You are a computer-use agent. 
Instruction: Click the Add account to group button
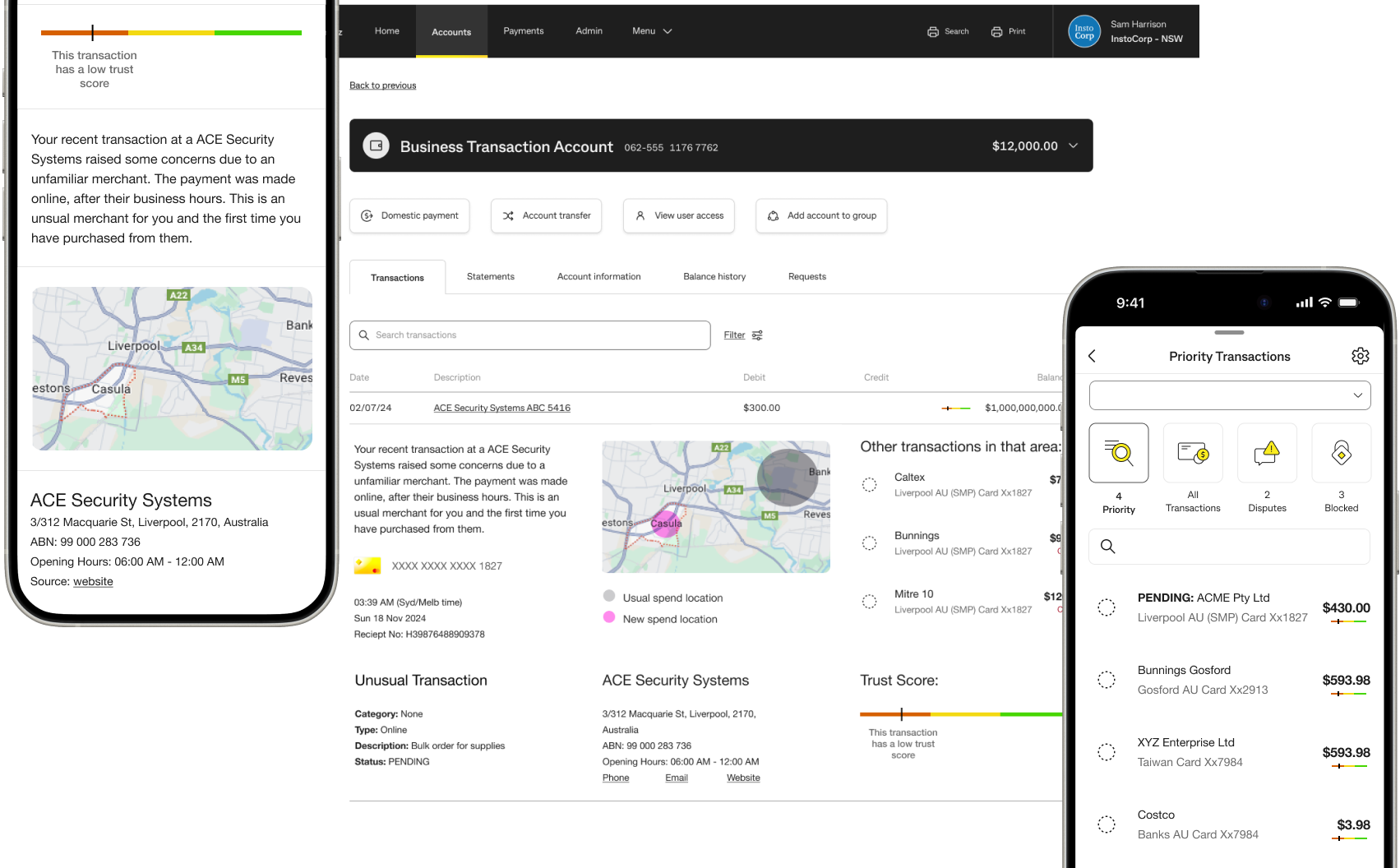[821, 216]
